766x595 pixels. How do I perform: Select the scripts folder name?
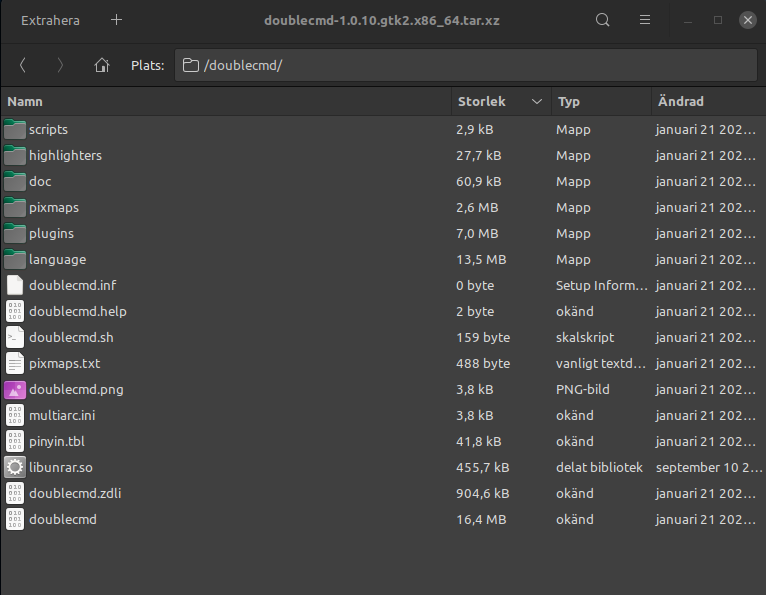pyautogui.click(x=48, y=129)
